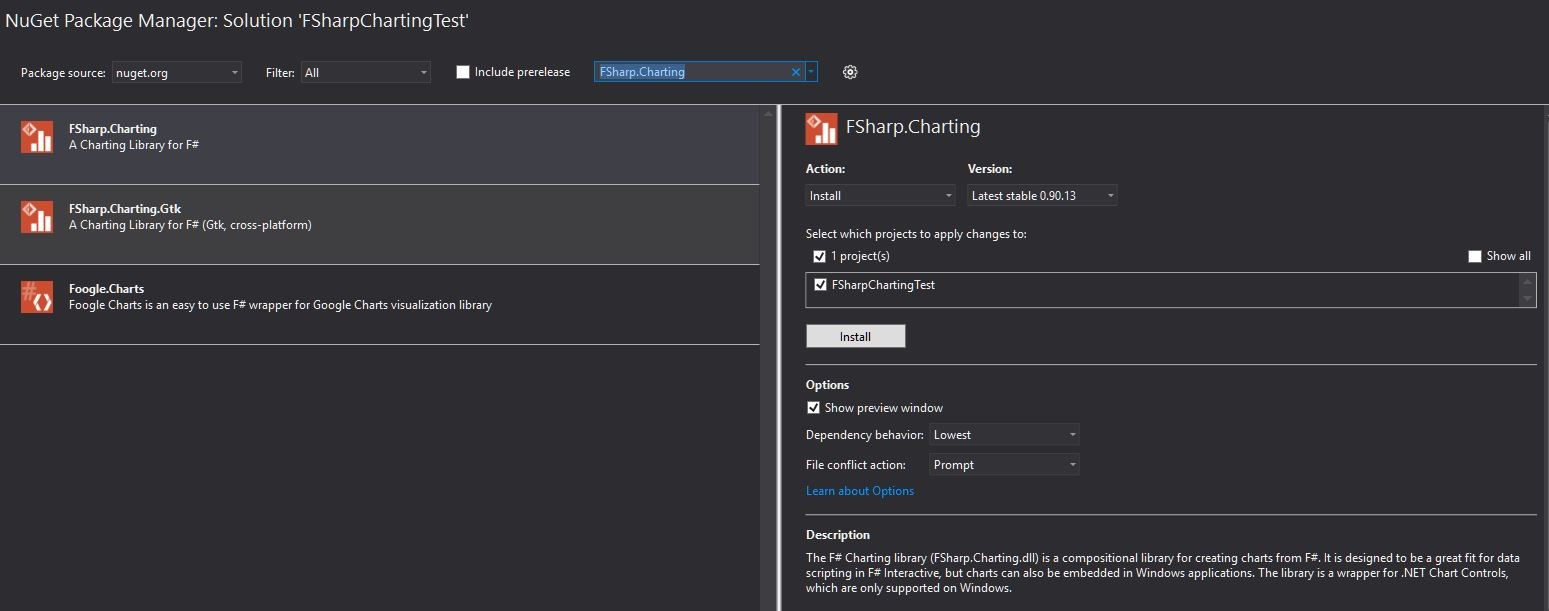Click FSharp.Charting icon in details pane
1549x611 pixels.
[x=821, y=128]
